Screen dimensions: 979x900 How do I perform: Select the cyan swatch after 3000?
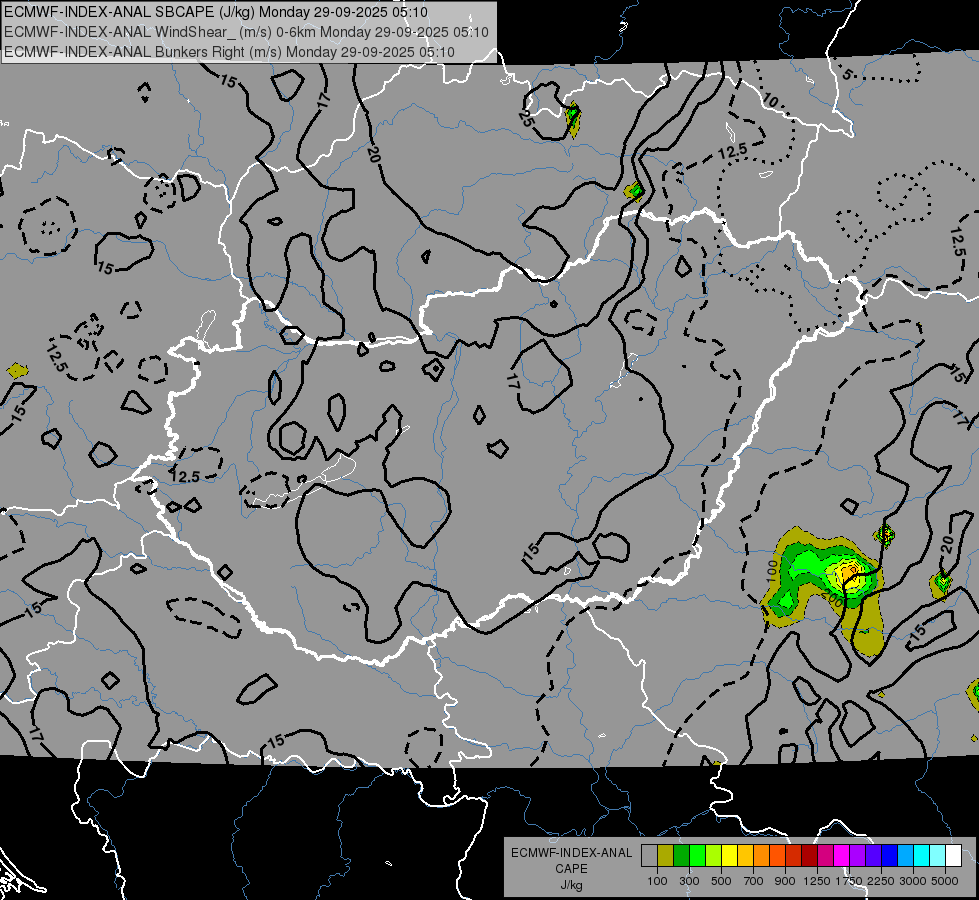922,856
